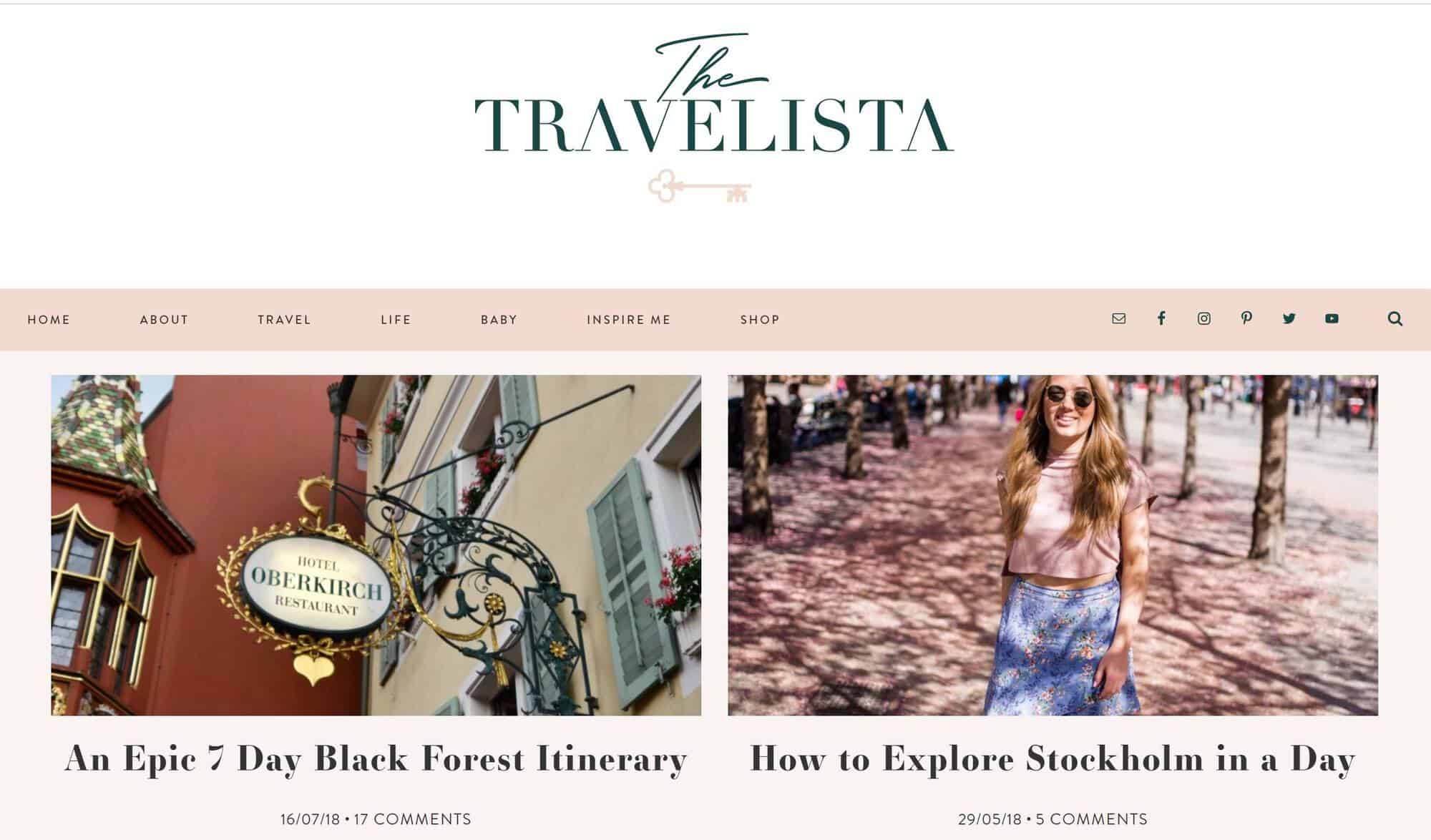Image resolution: width=1431 pixels, height=840 pixels.
Task: Open the About menu item
Action: (164, 320)
